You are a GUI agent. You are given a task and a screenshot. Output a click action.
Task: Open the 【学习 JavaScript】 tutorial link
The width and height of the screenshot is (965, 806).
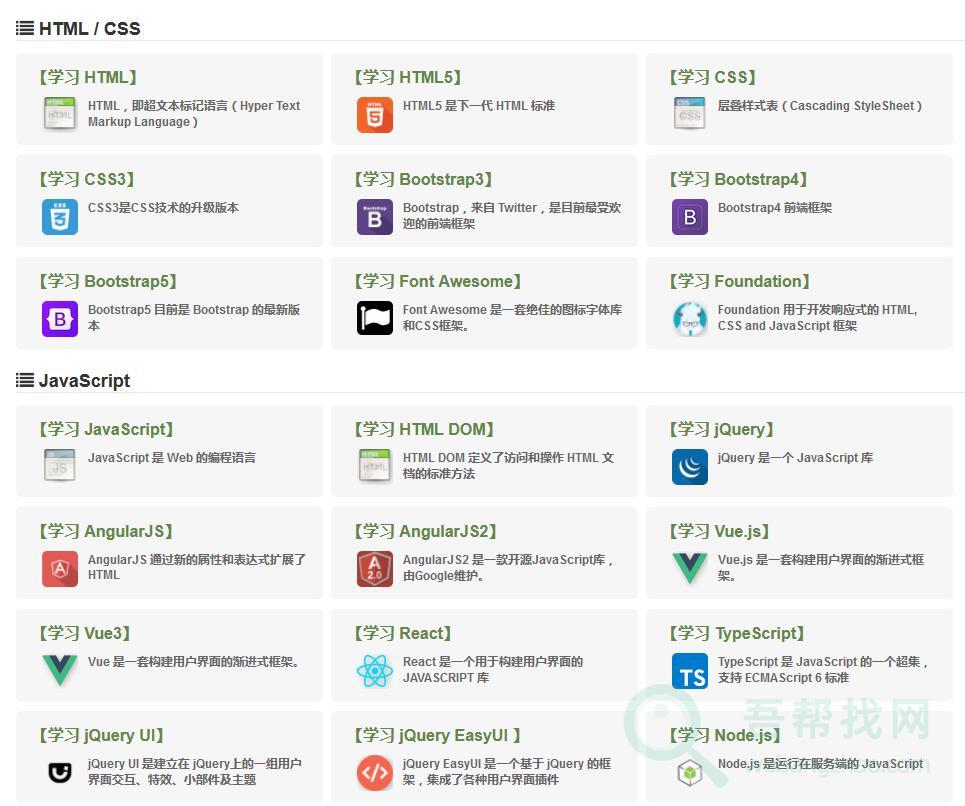click(x=105, y=429)
